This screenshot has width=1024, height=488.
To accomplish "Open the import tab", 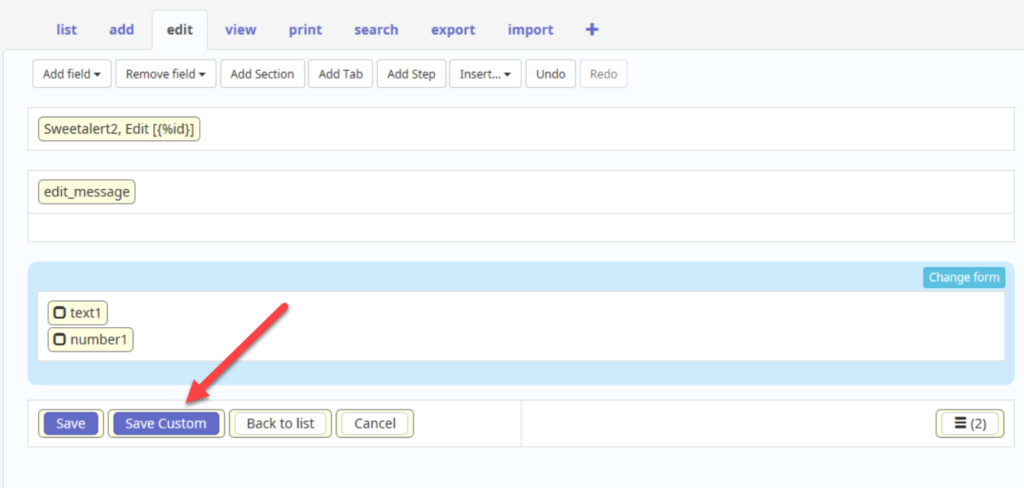I will pyautogui.click(x=530, y=30).
